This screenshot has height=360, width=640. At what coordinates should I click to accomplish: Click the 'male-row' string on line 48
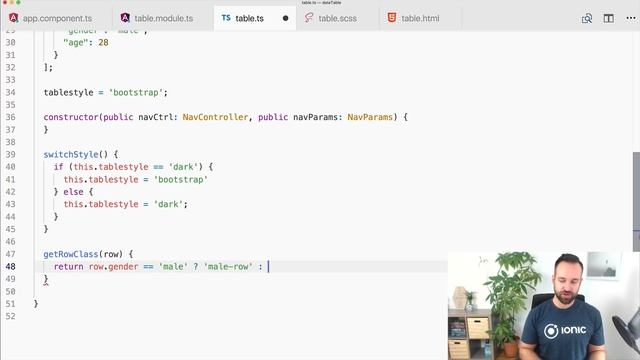228,267
